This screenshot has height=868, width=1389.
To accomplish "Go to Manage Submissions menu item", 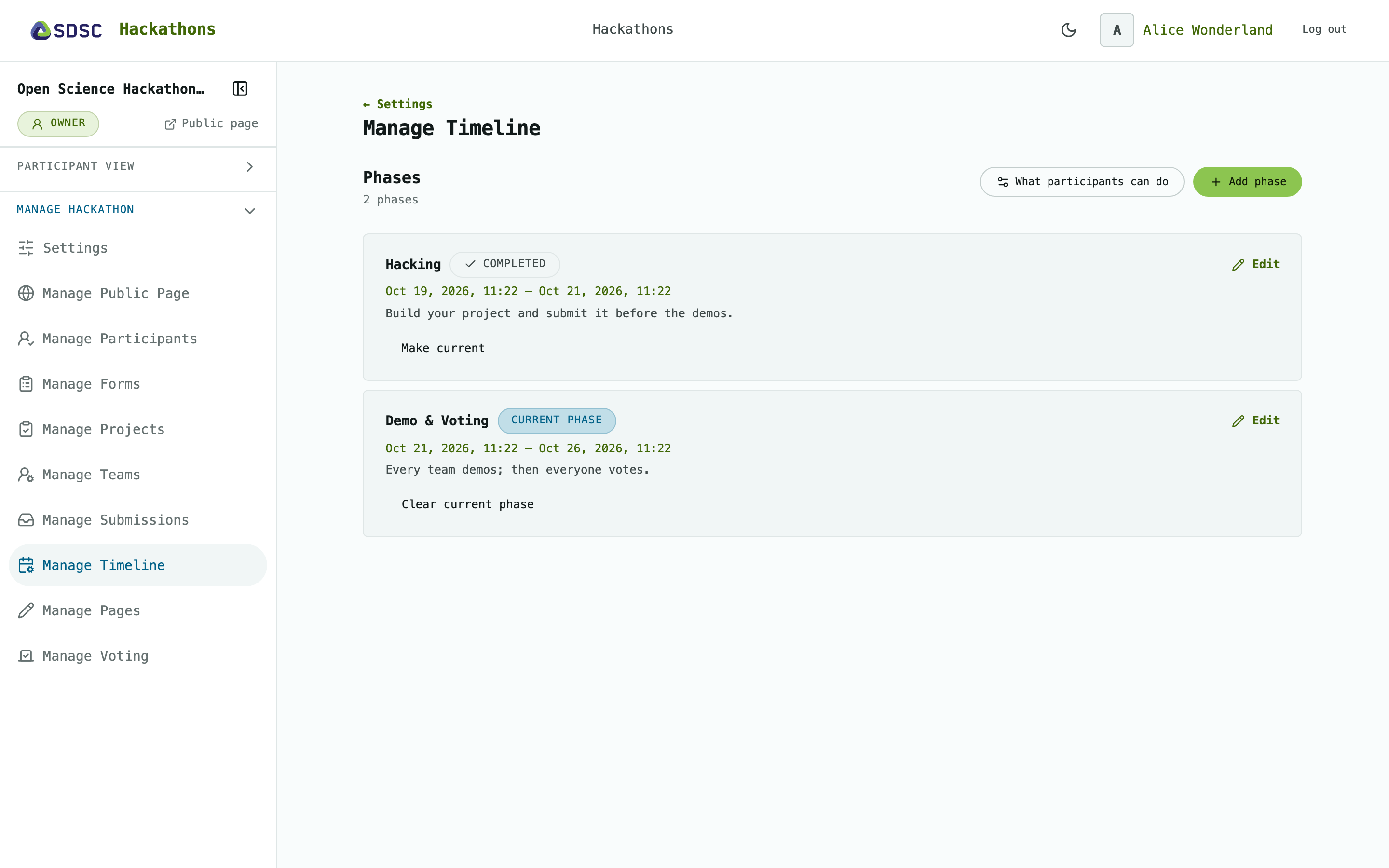I will pyautogui.click(x=138, y=520).
